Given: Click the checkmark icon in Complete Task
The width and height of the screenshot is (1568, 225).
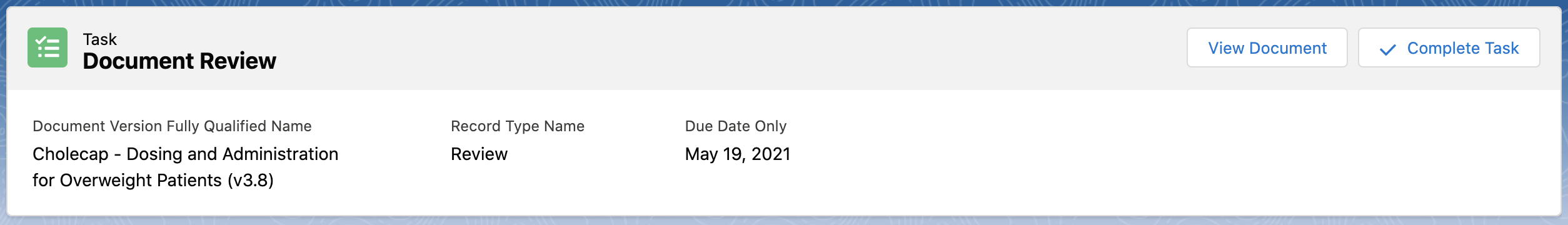Looking at the screenshot, I should pos(1387,49).
